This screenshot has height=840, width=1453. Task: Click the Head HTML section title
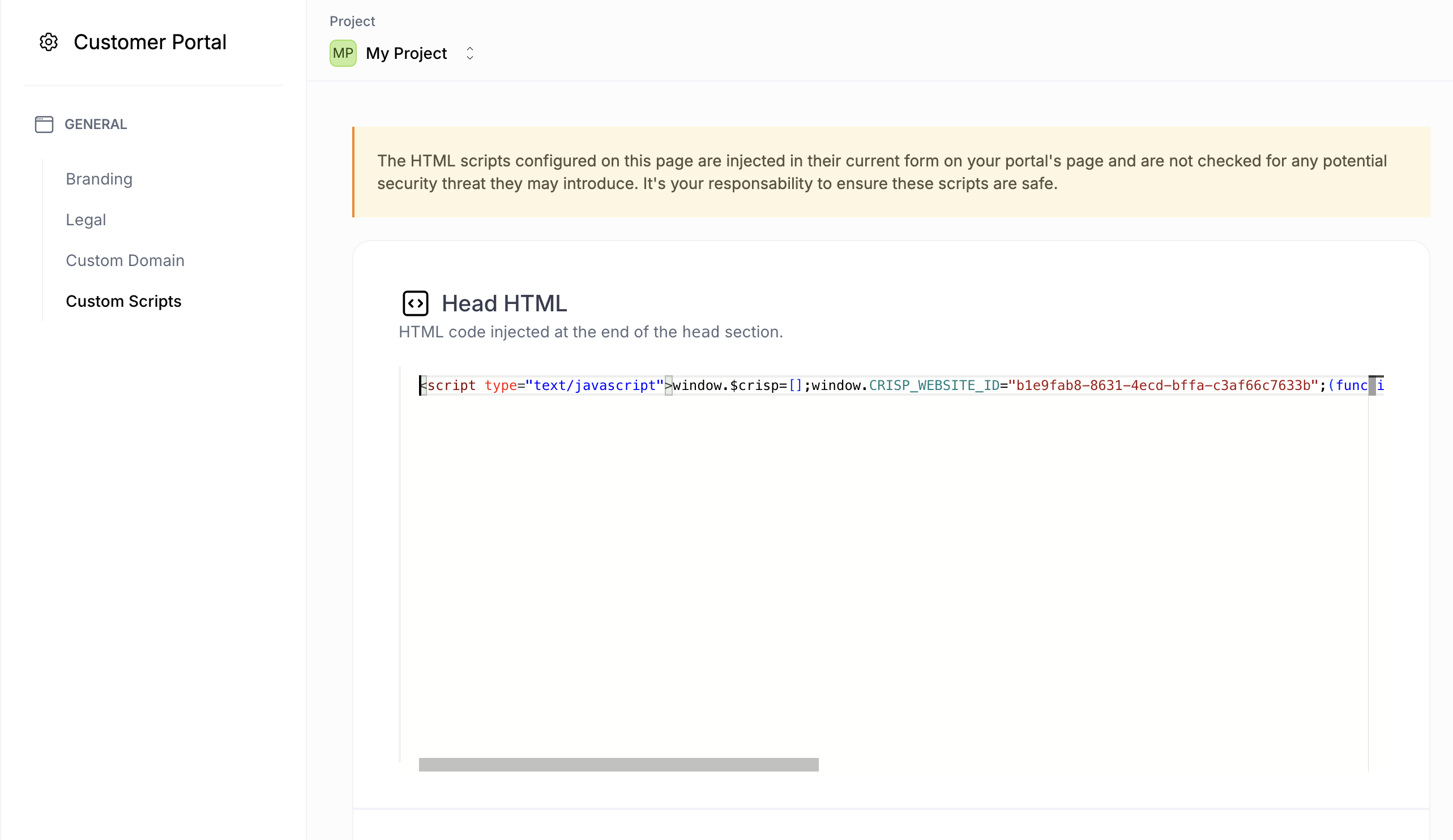(x=503, y=303)
